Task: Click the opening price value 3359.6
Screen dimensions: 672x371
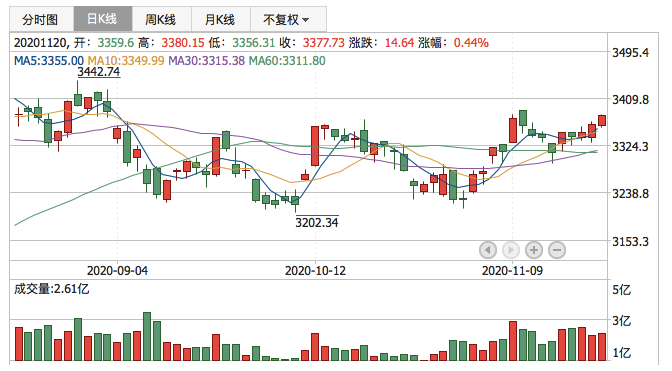Action: tap(116, 43)
